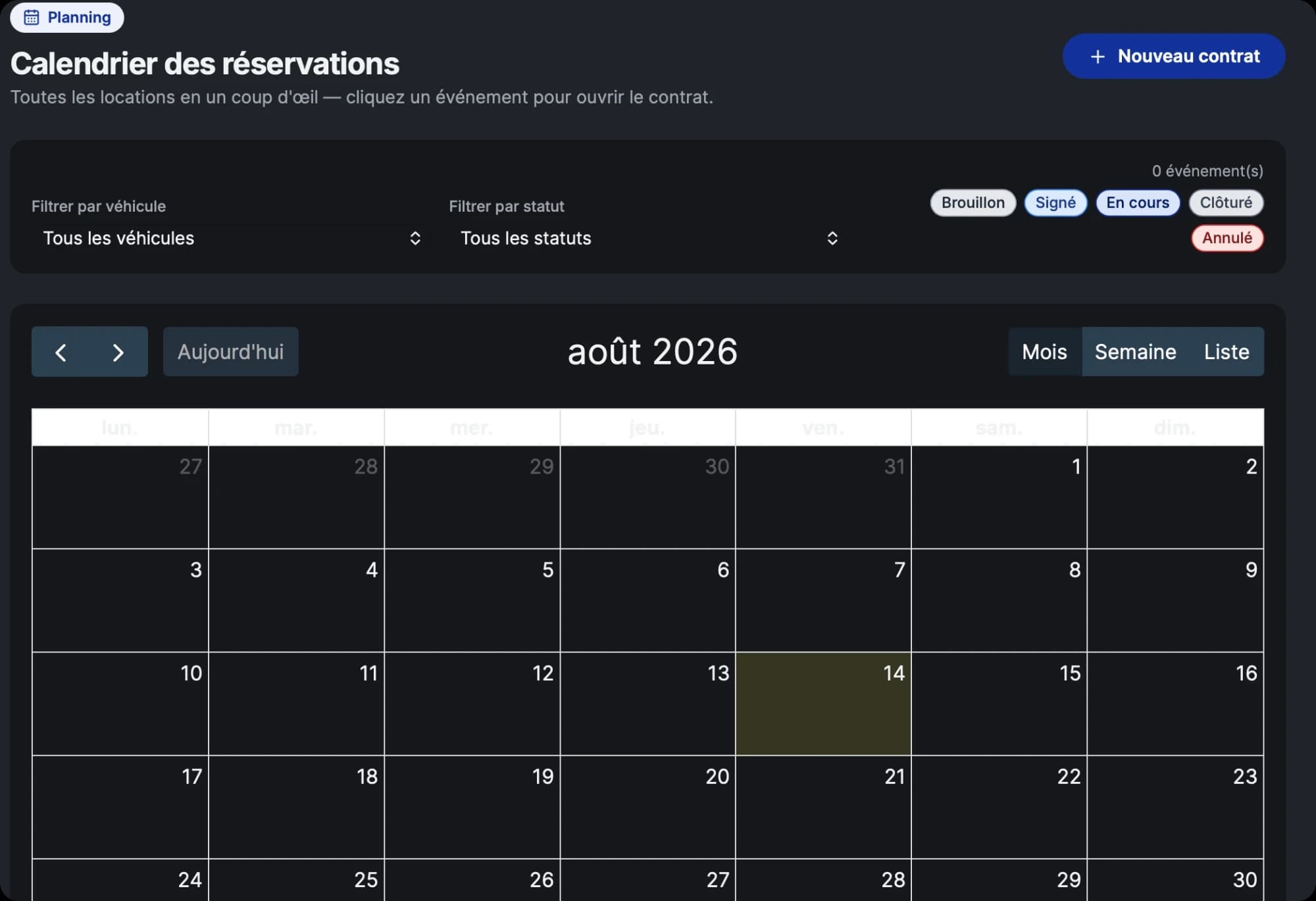Click day number 20
This screenshot has width=1316, height=901.
717,777
